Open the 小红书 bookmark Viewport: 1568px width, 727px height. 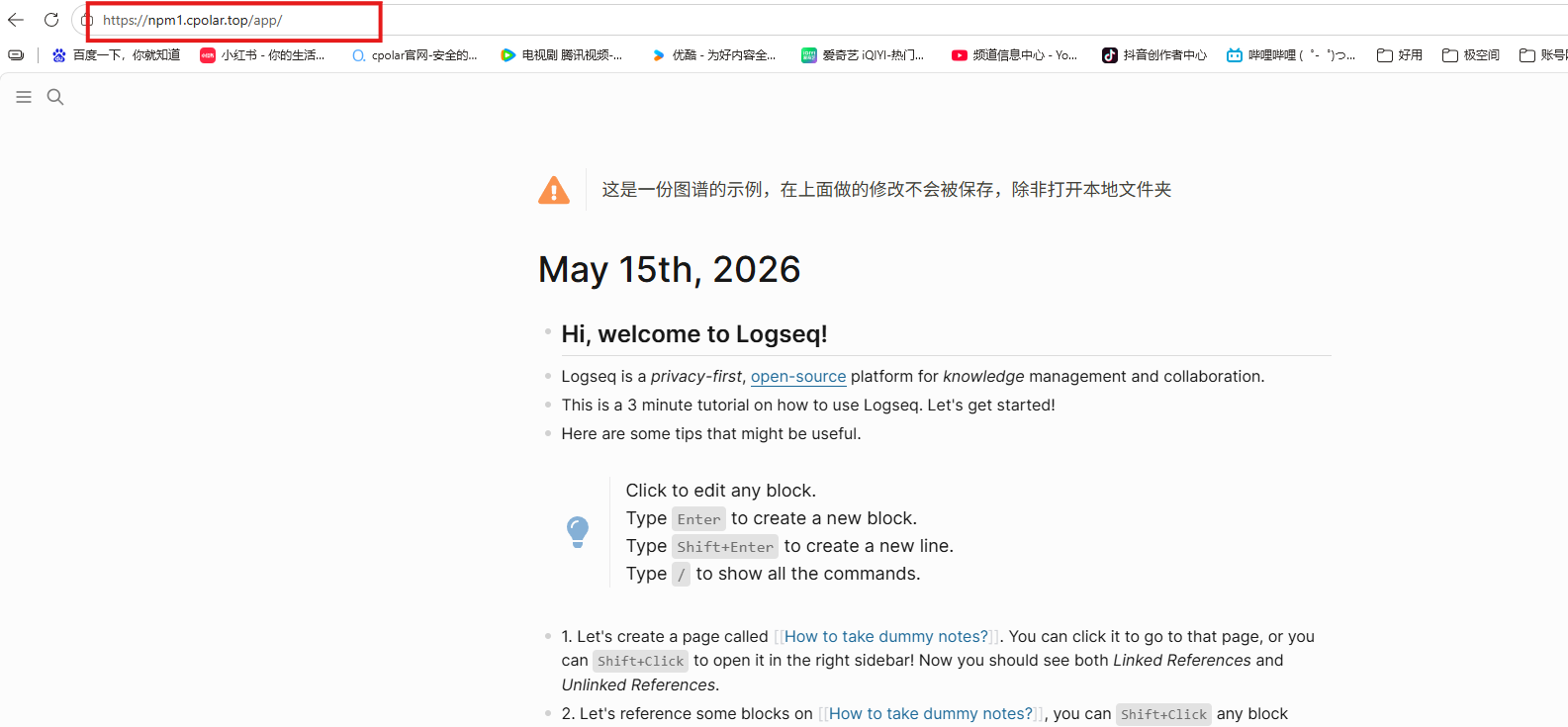262,55
